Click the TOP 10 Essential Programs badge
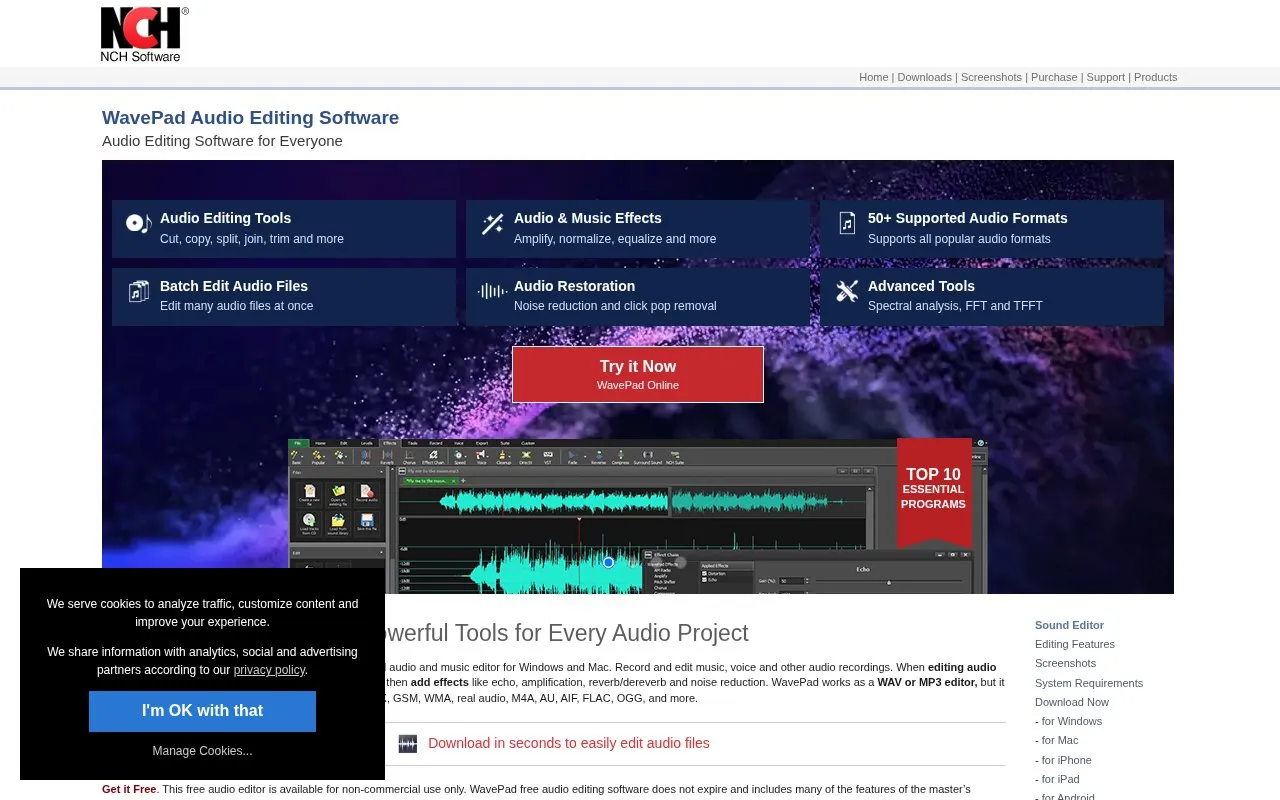Screen dimensions: 1280x800 [x=934, y=491]
